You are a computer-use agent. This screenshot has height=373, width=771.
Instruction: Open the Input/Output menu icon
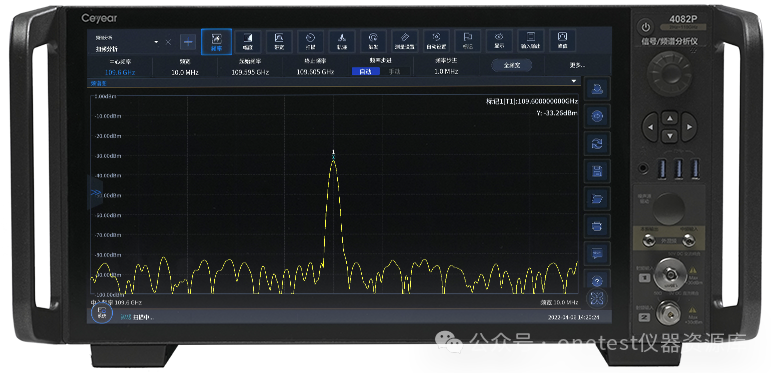point(531,41)
